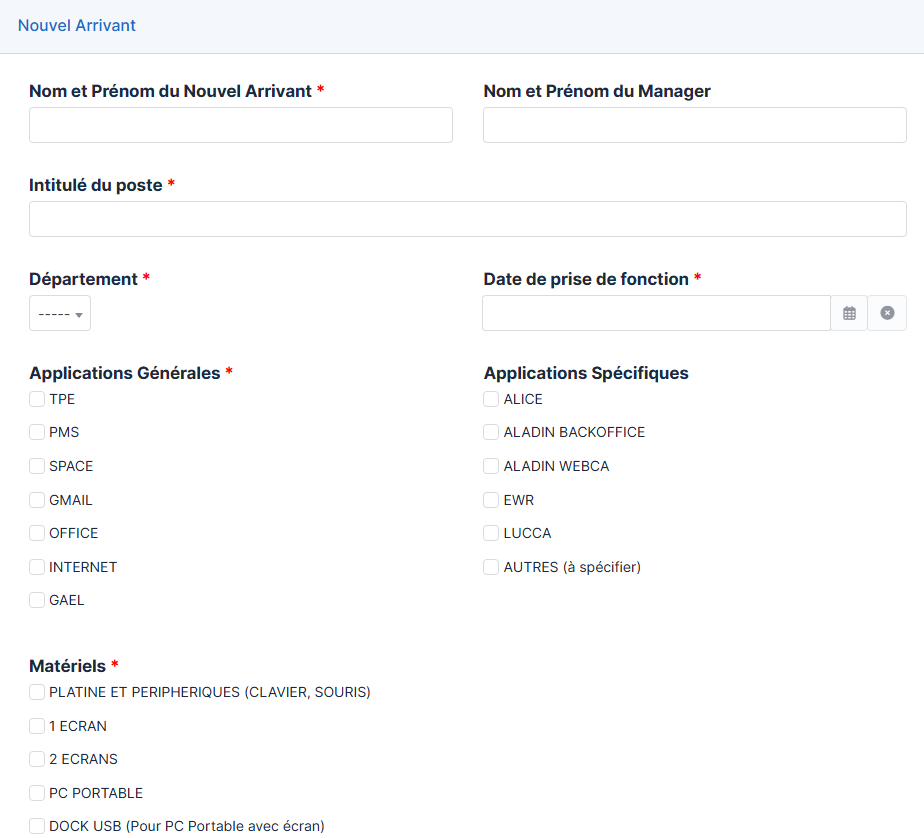Enable the LUCCA checkbox
The image size is (924, 838).
[491, 533]
